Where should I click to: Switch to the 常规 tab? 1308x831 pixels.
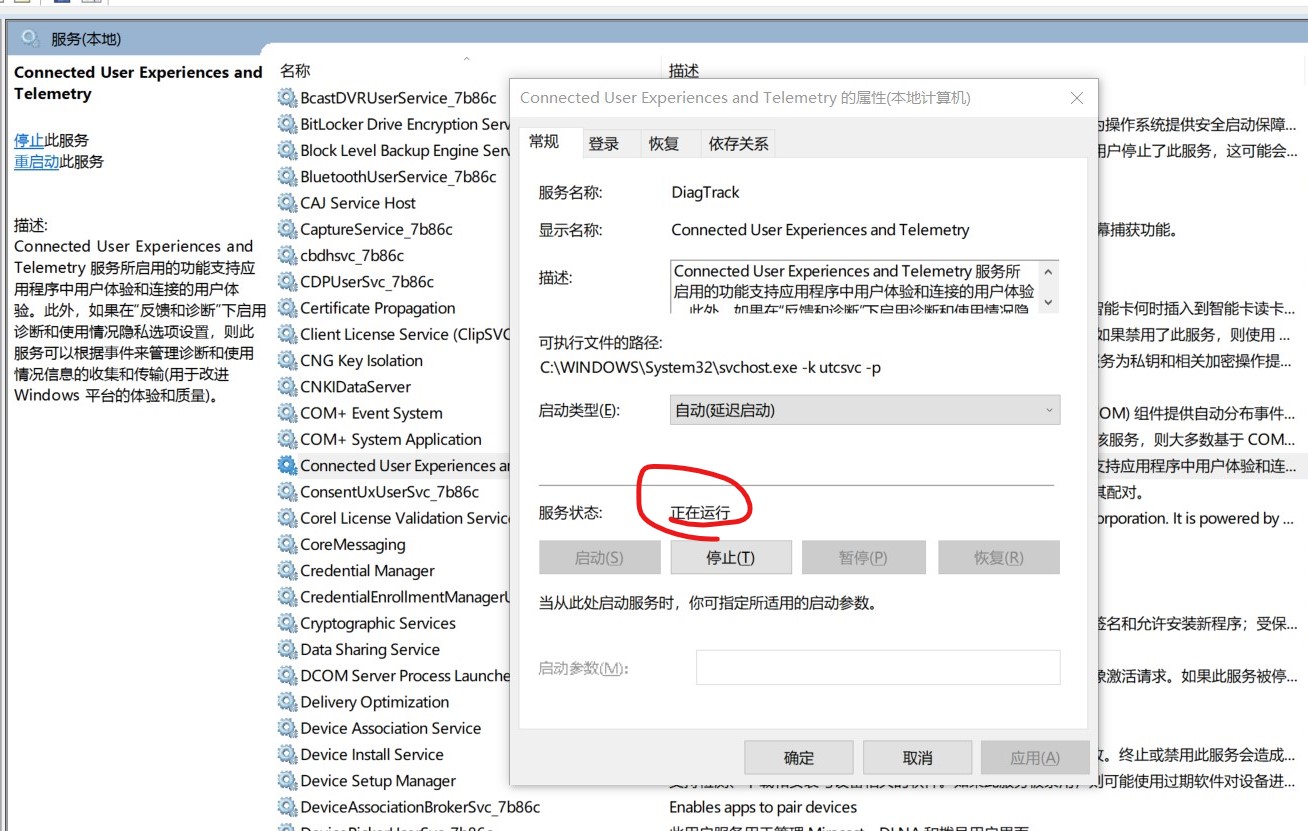pos(544,142)
